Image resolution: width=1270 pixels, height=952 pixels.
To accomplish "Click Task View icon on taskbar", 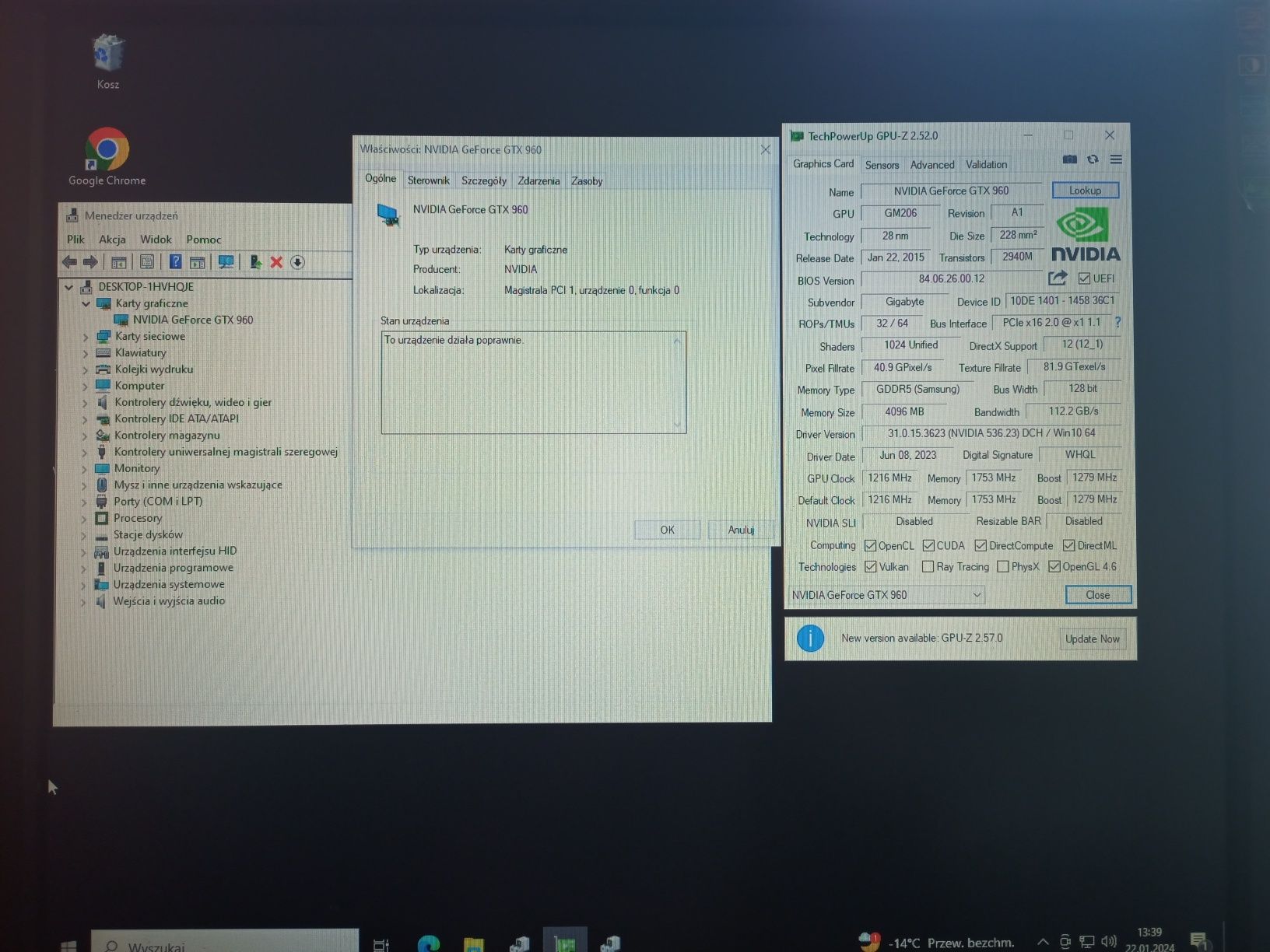I will click(x=381, y=944).
